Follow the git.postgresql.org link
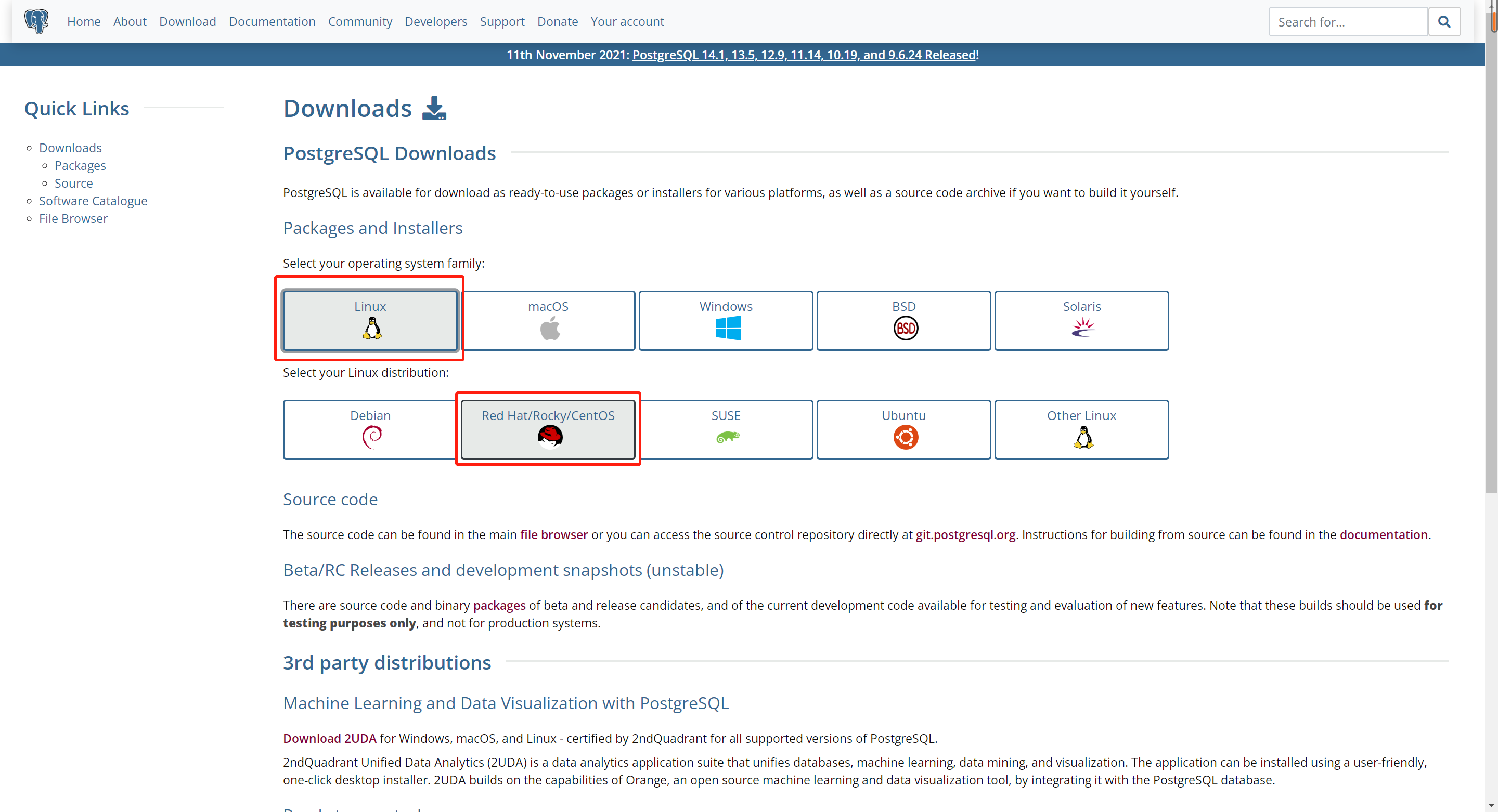 click(x=965, y=535)
